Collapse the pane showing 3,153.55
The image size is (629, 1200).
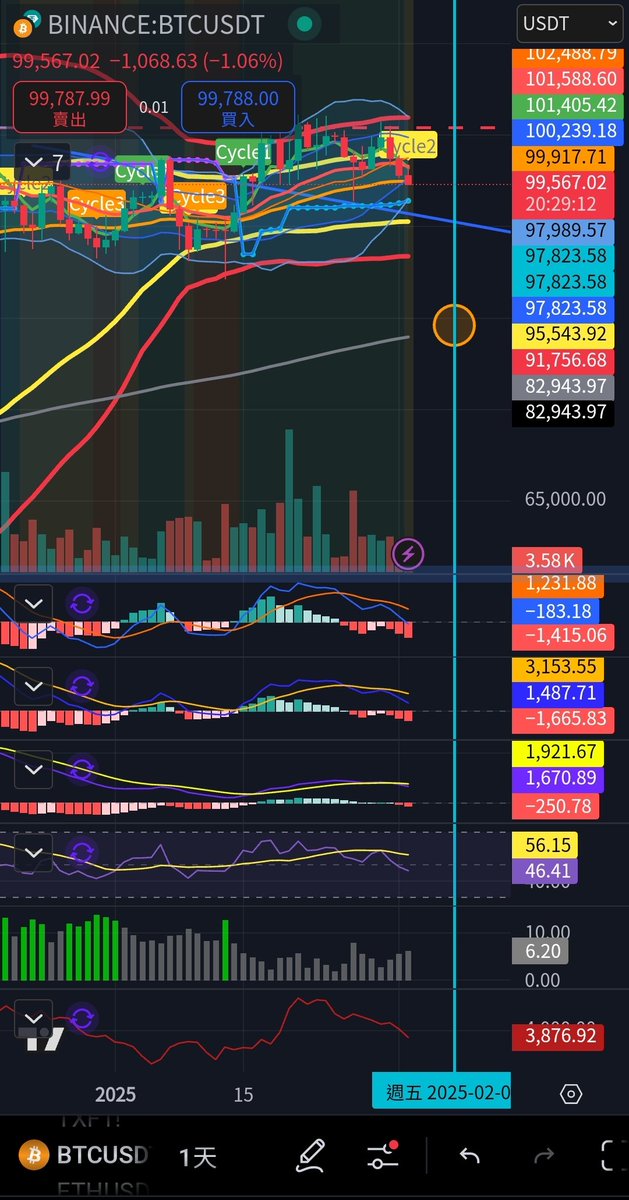(x=34, y=686)
